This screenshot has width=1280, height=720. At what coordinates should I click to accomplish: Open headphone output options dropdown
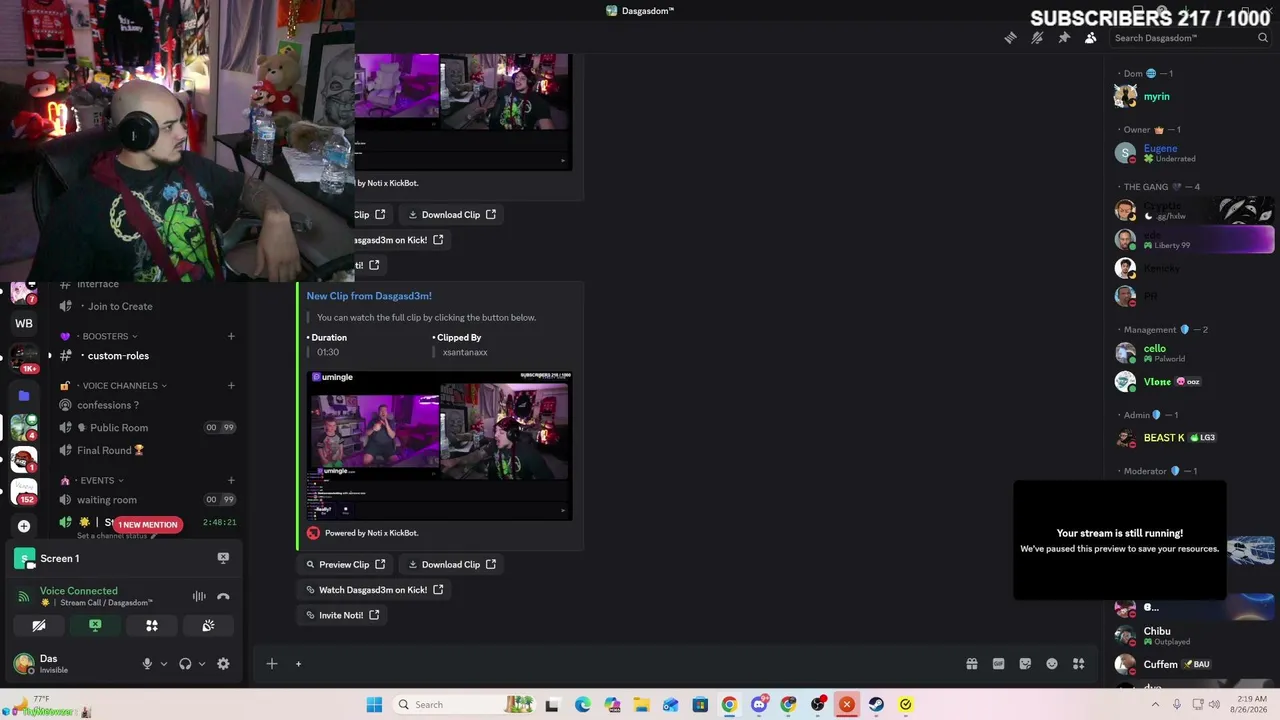[x=202, y=664]
